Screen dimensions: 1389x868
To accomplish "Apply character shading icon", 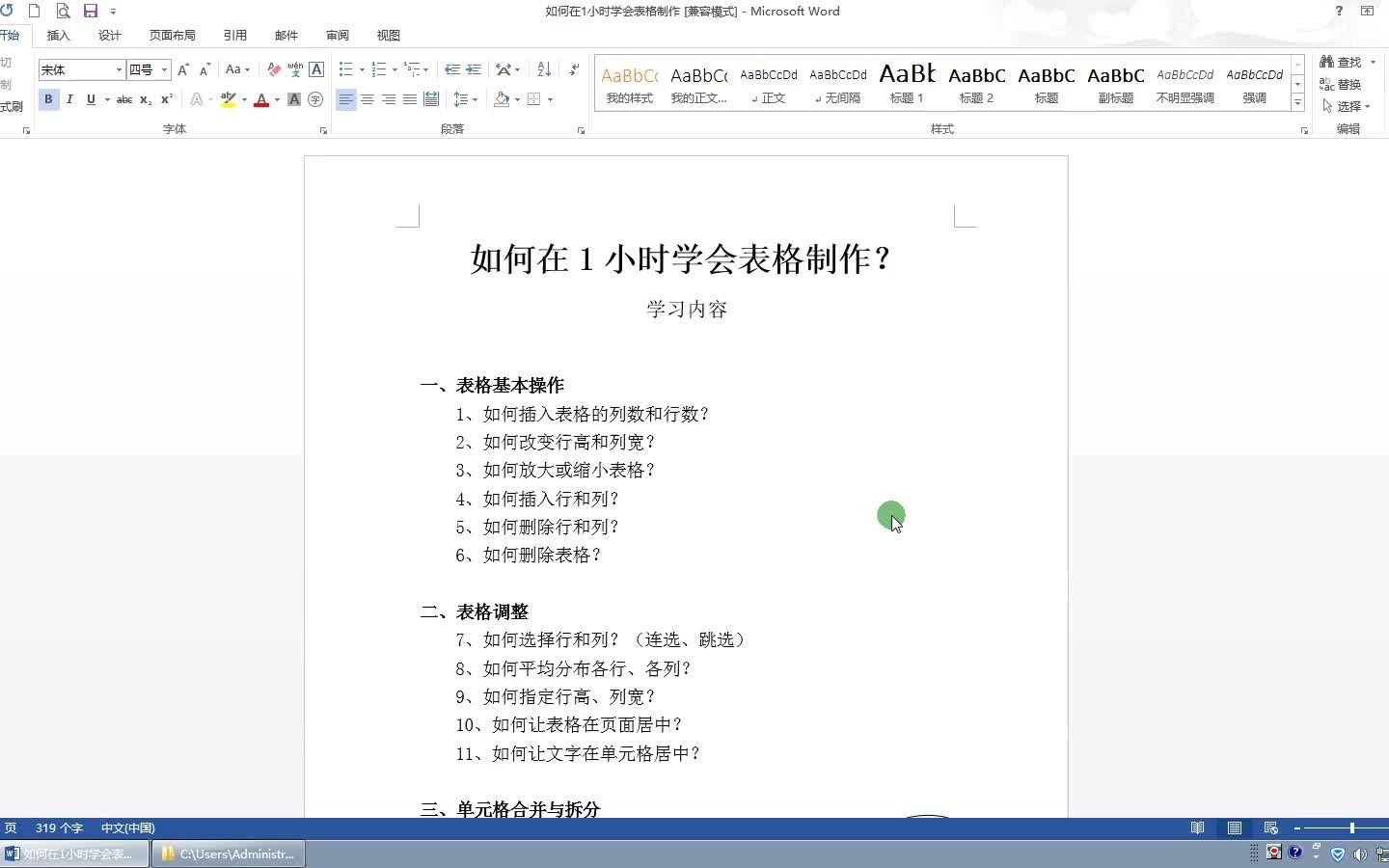I will (x=294, y=99).
